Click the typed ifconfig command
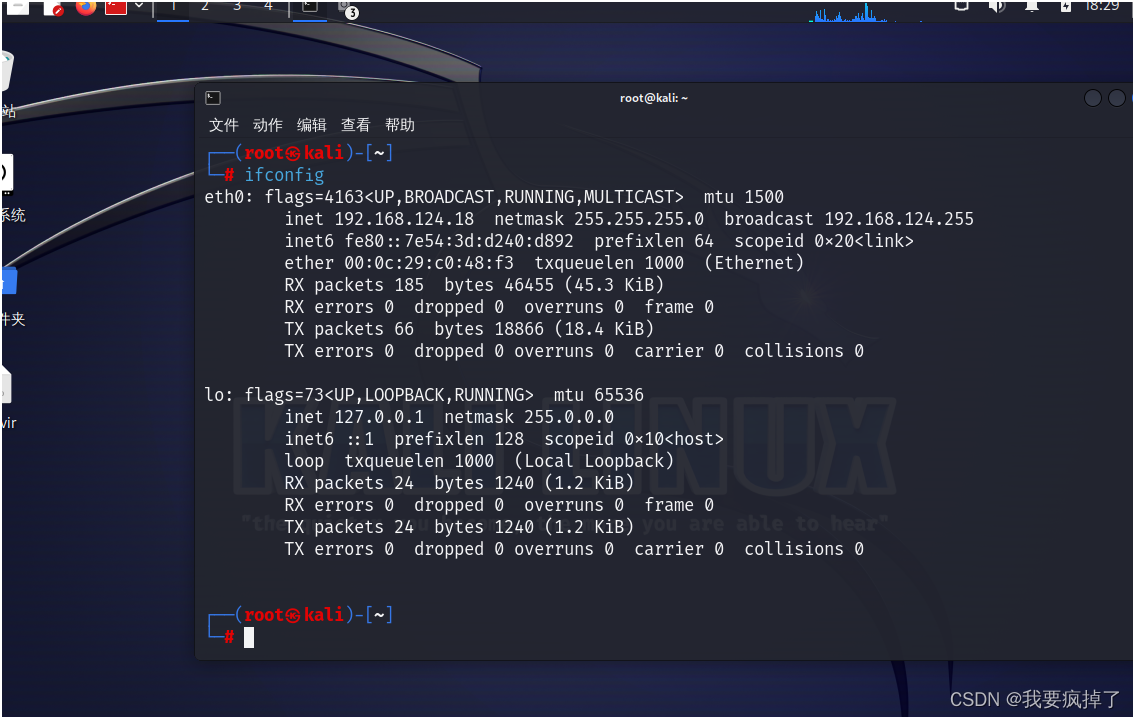 (284, 175)
